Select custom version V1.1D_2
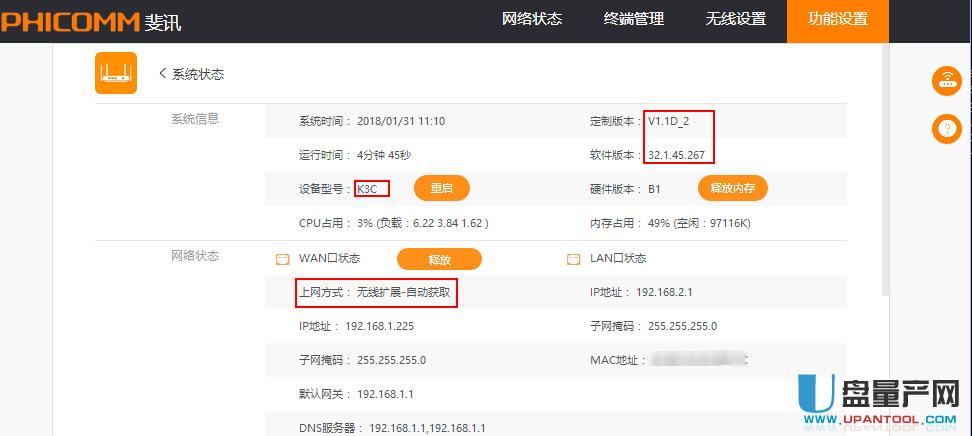Viewport: 972px width, 436px height. click(x=668, y=122)
